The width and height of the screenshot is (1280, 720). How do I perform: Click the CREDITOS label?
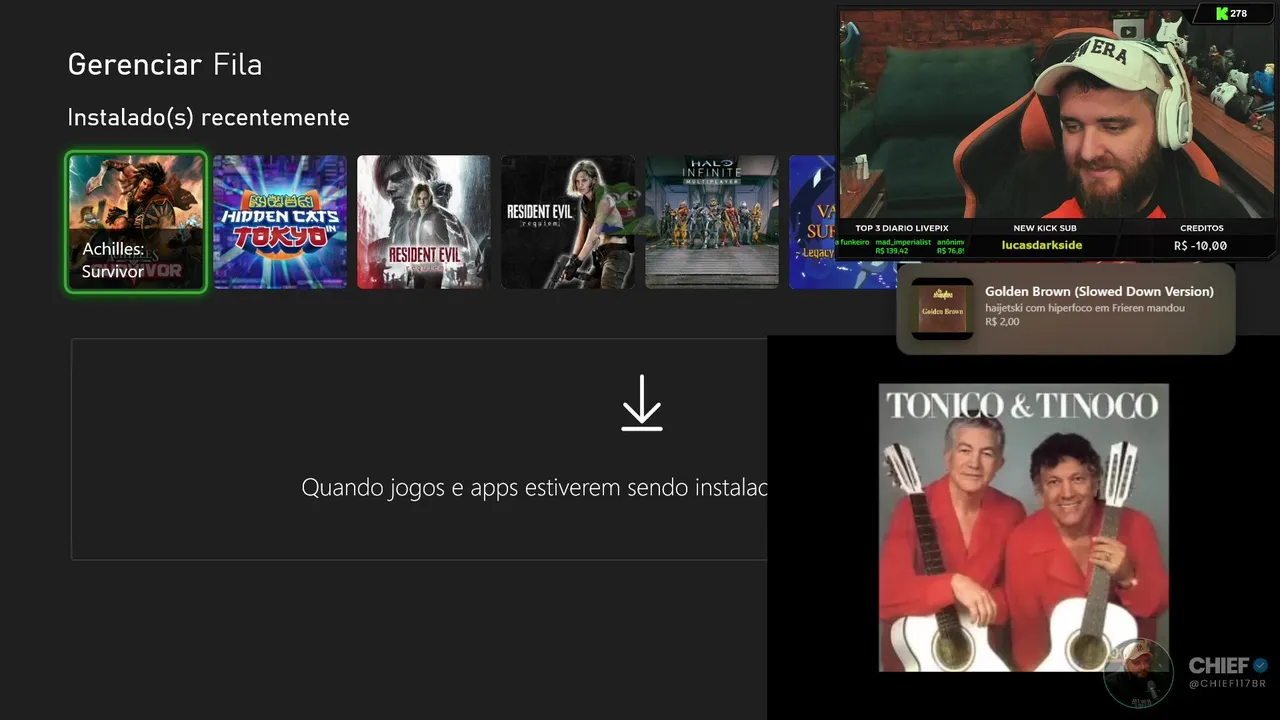1202,228
